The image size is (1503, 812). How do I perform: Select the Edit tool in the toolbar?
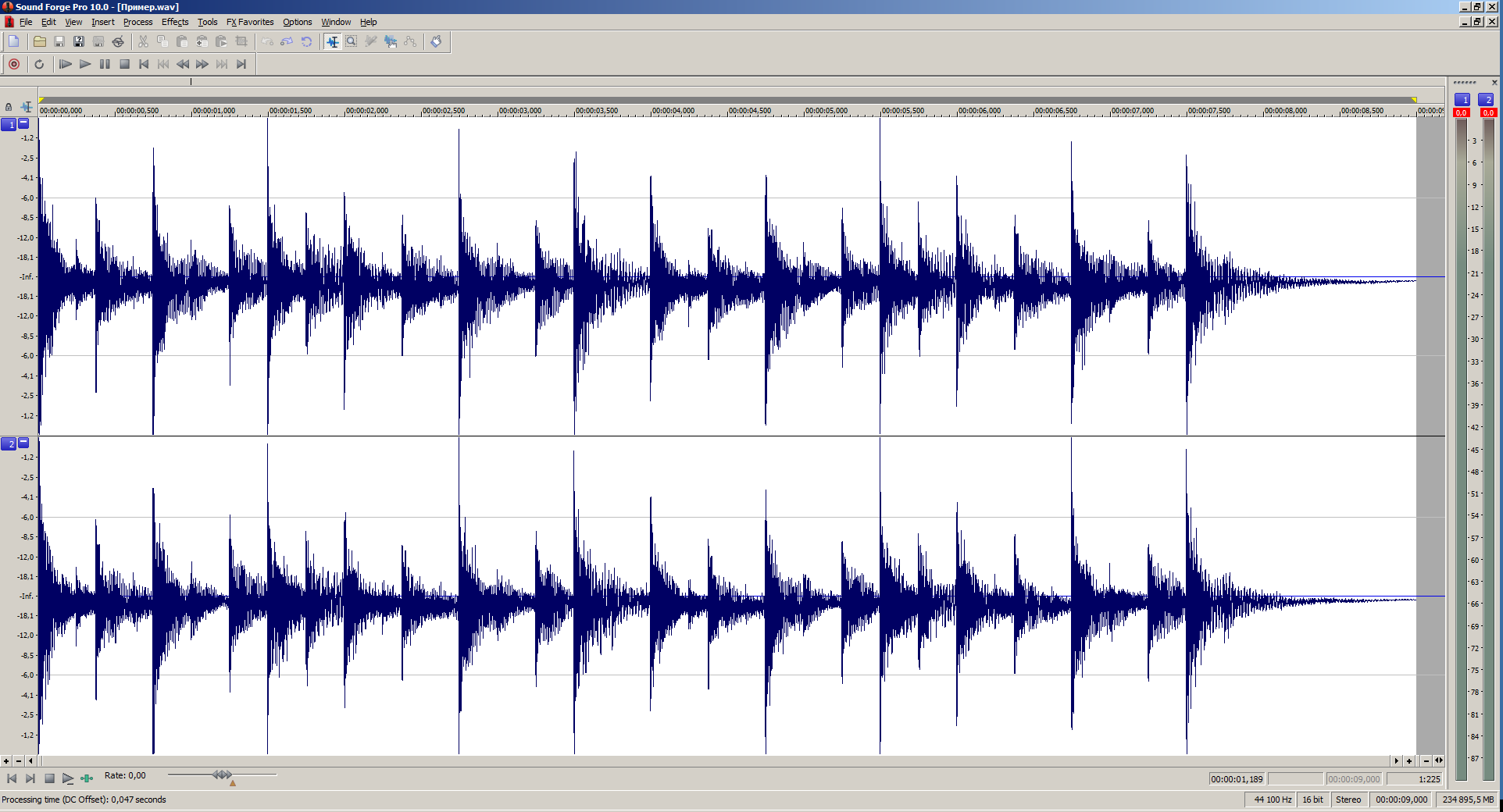pos(333,41)
